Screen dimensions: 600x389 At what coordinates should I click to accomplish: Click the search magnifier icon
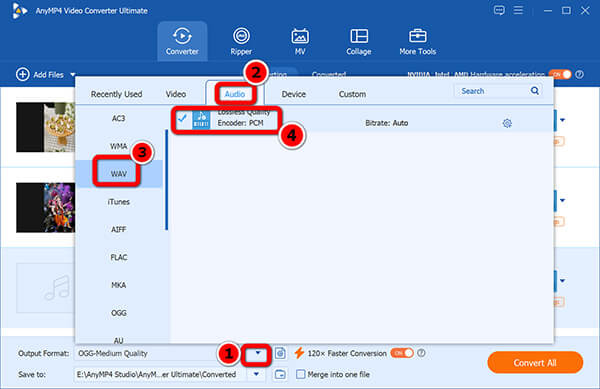click(535, 91)
